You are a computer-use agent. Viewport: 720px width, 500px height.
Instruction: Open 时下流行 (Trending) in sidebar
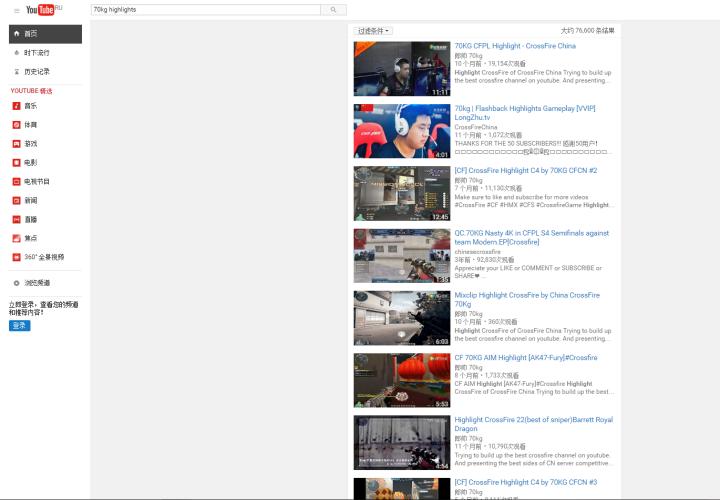(x=36, y=52)
